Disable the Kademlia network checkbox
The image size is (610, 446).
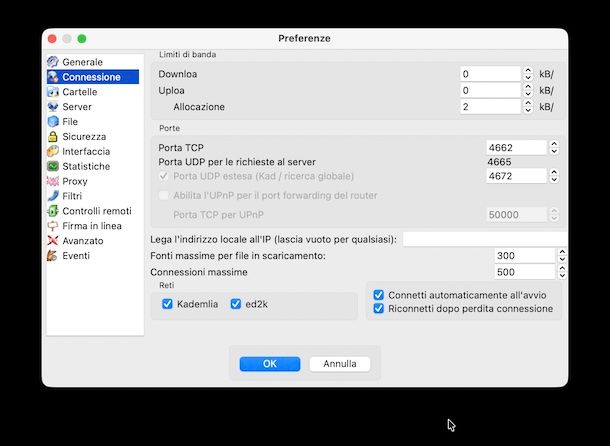pyautogui.click(x=168, y=304)
